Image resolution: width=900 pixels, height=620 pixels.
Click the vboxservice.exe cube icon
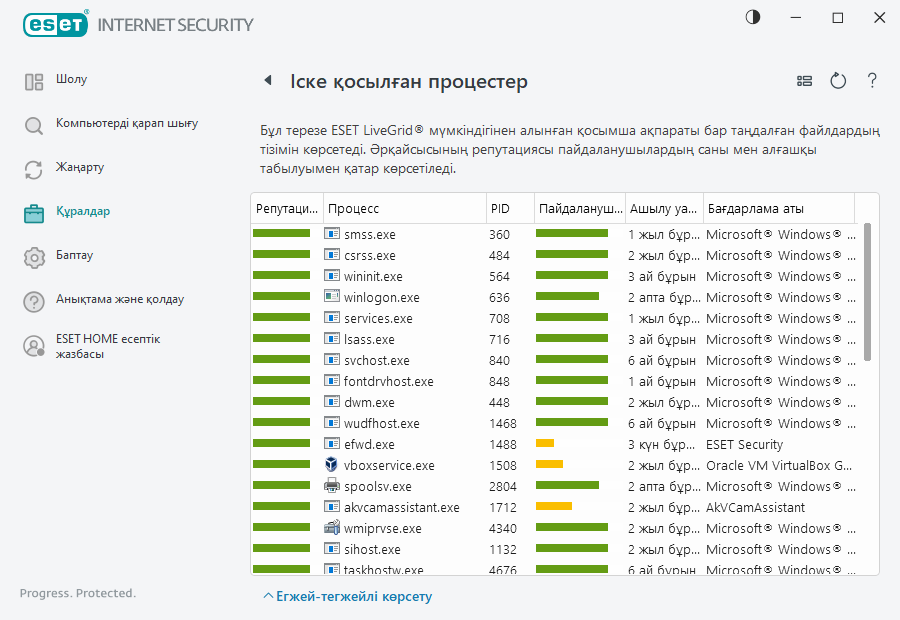[x=333, y=465]
